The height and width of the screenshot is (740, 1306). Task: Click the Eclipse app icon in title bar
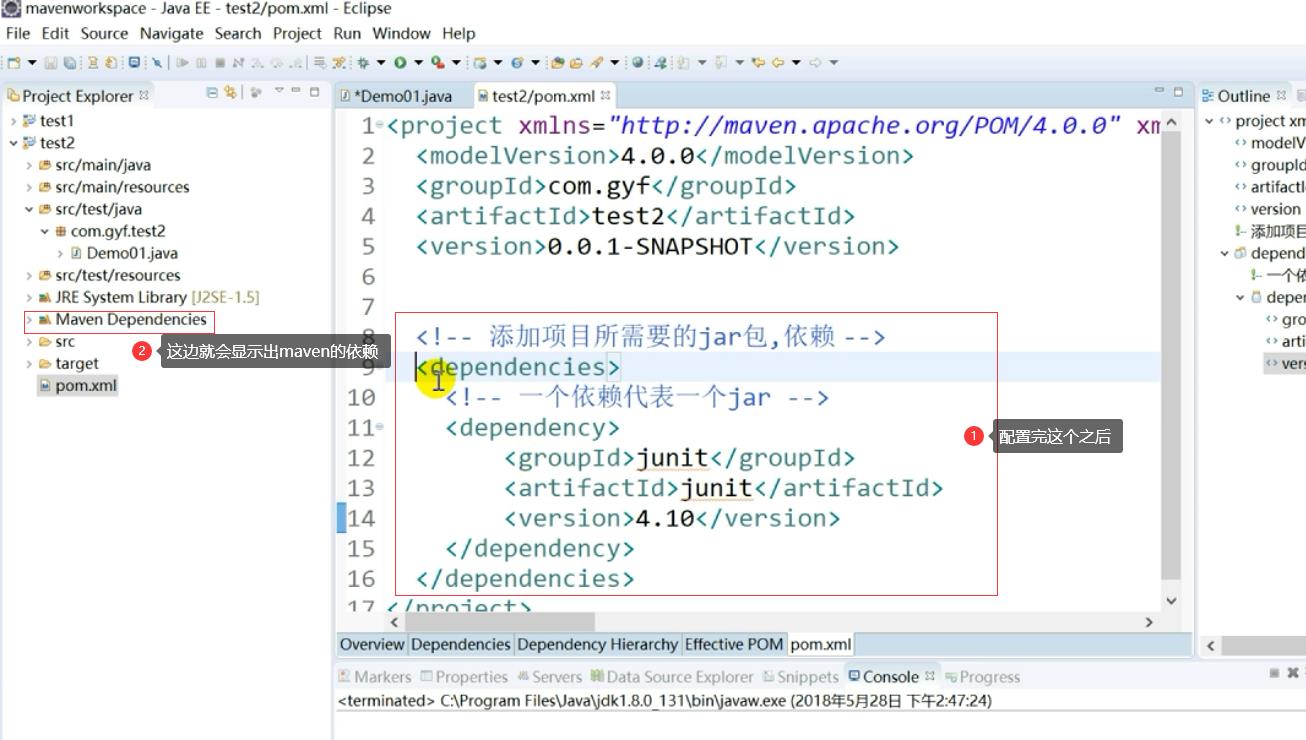(11, 9)
